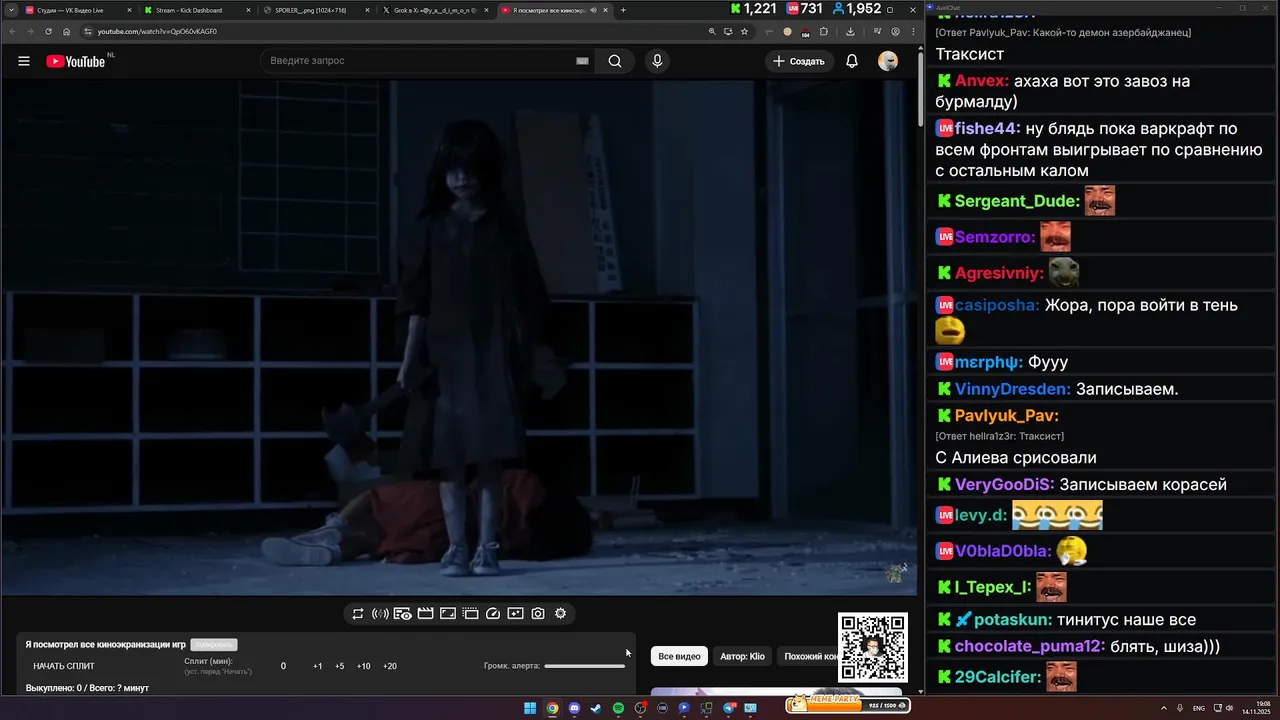Add +10 minutes to split
The height and width of the screenshot is (720, 1280).
[x=364, y=666]
